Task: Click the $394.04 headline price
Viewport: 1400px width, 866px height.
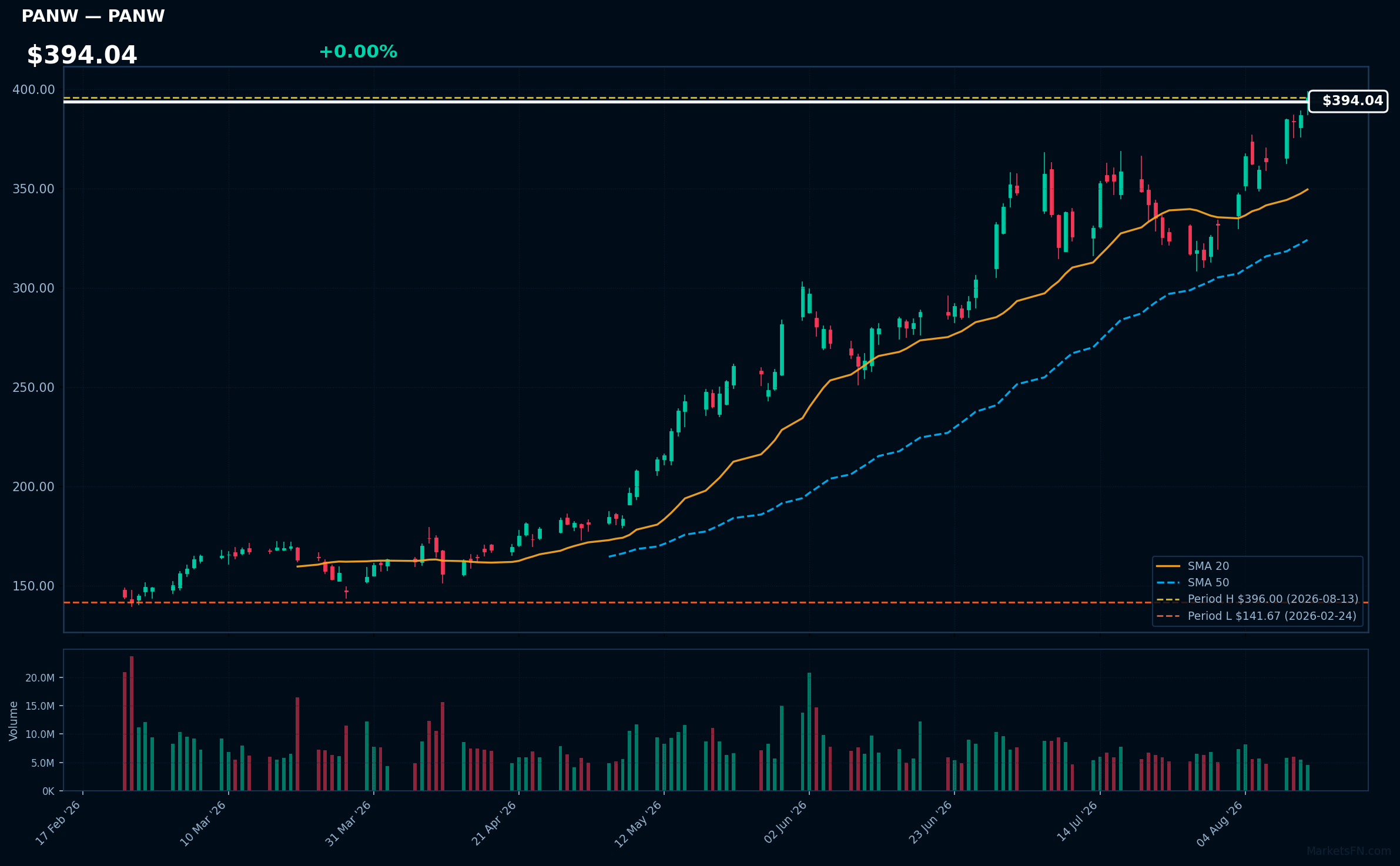Action: pos(82,55)
